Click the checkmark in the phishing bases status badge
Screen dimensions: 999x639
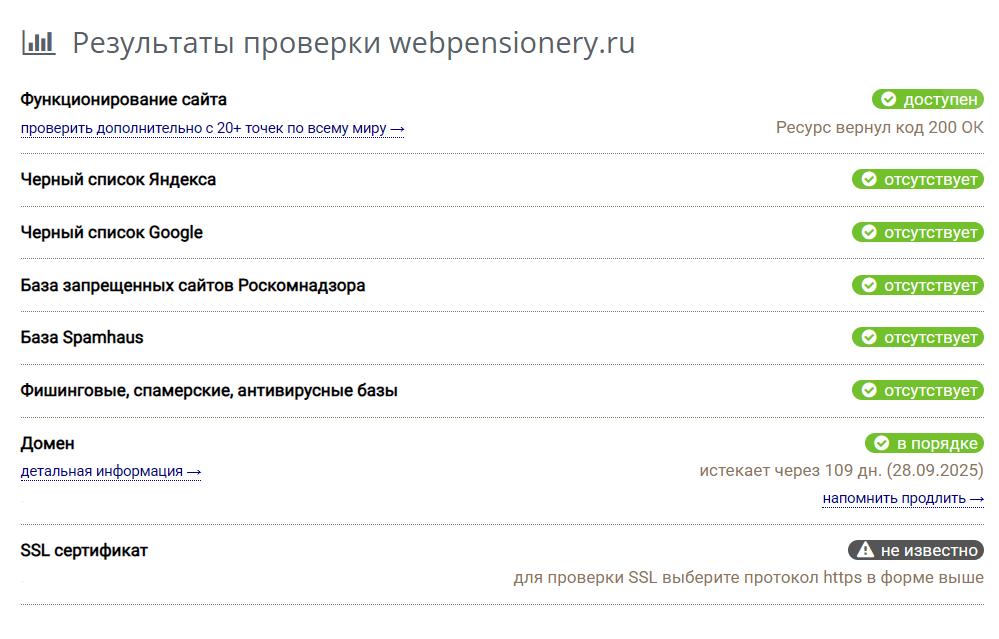[x=869, y=391]
